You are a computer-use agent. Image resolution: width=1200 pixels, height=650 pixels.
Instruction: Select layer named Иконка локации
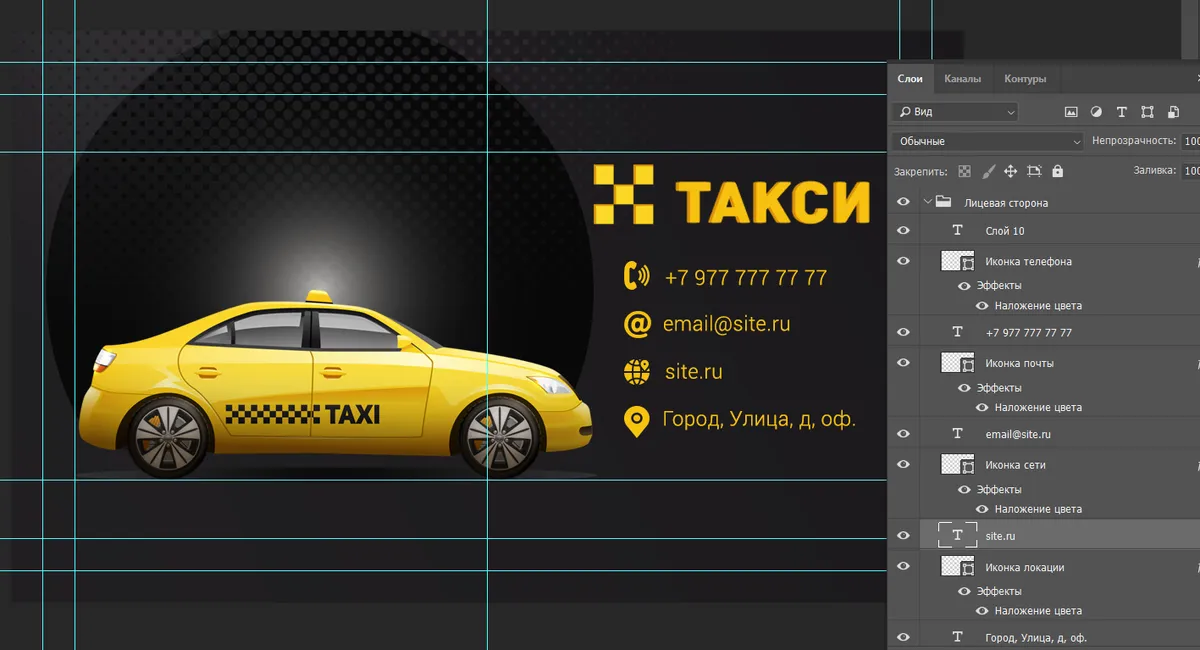(1025, 567)
